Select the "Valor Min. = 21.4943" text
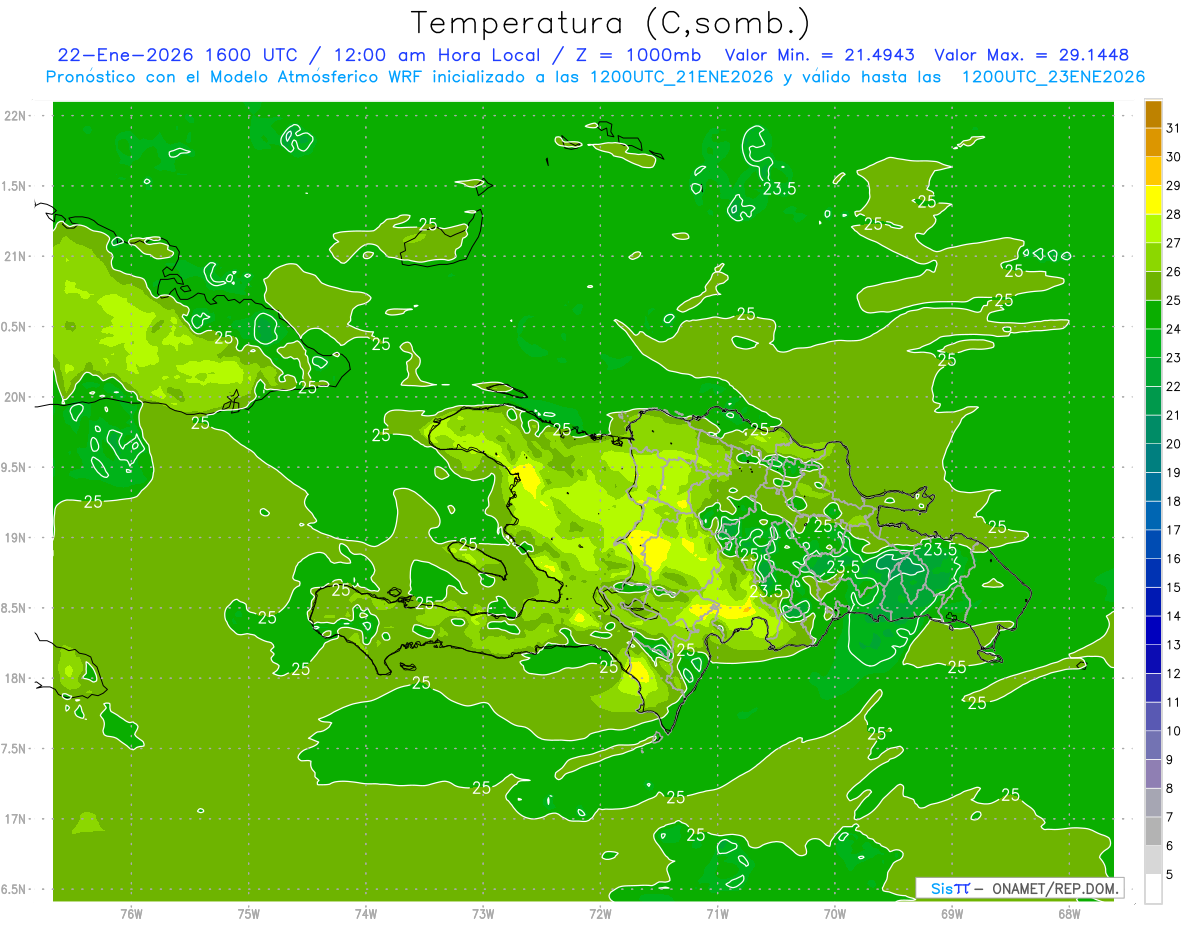The height and width of the screenshot is (927, 1200). coord(821,55)
